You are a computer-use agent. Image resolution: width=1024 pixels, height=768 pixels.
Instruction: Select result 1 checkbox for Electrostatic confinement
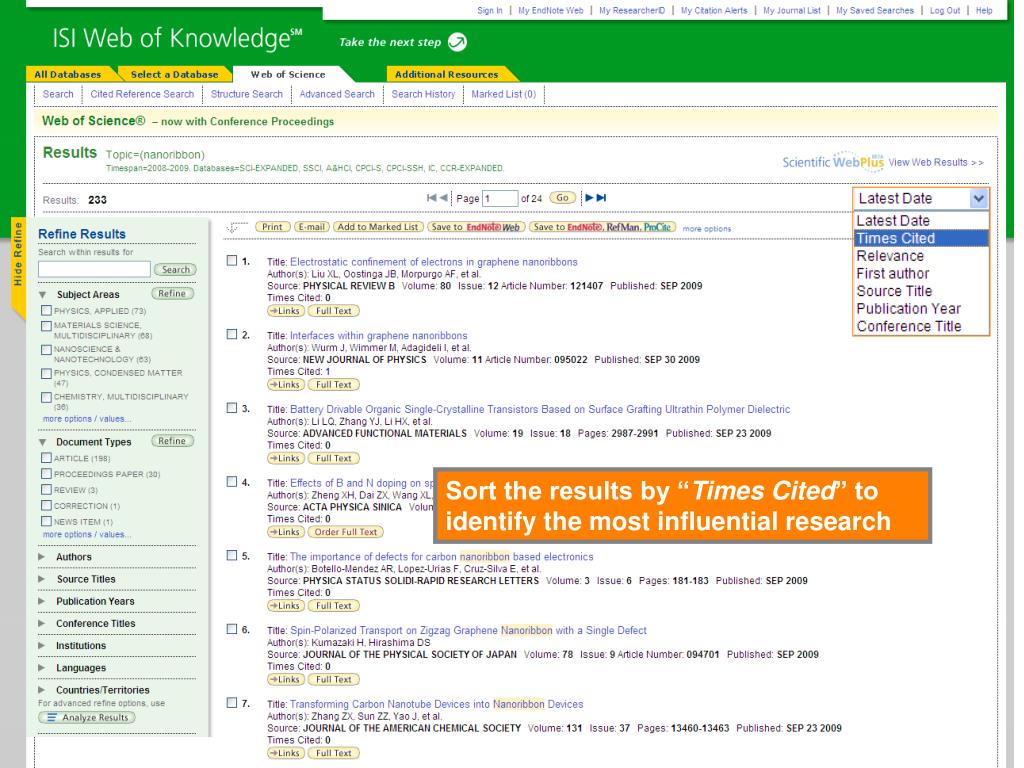click(x=232, y=261)
